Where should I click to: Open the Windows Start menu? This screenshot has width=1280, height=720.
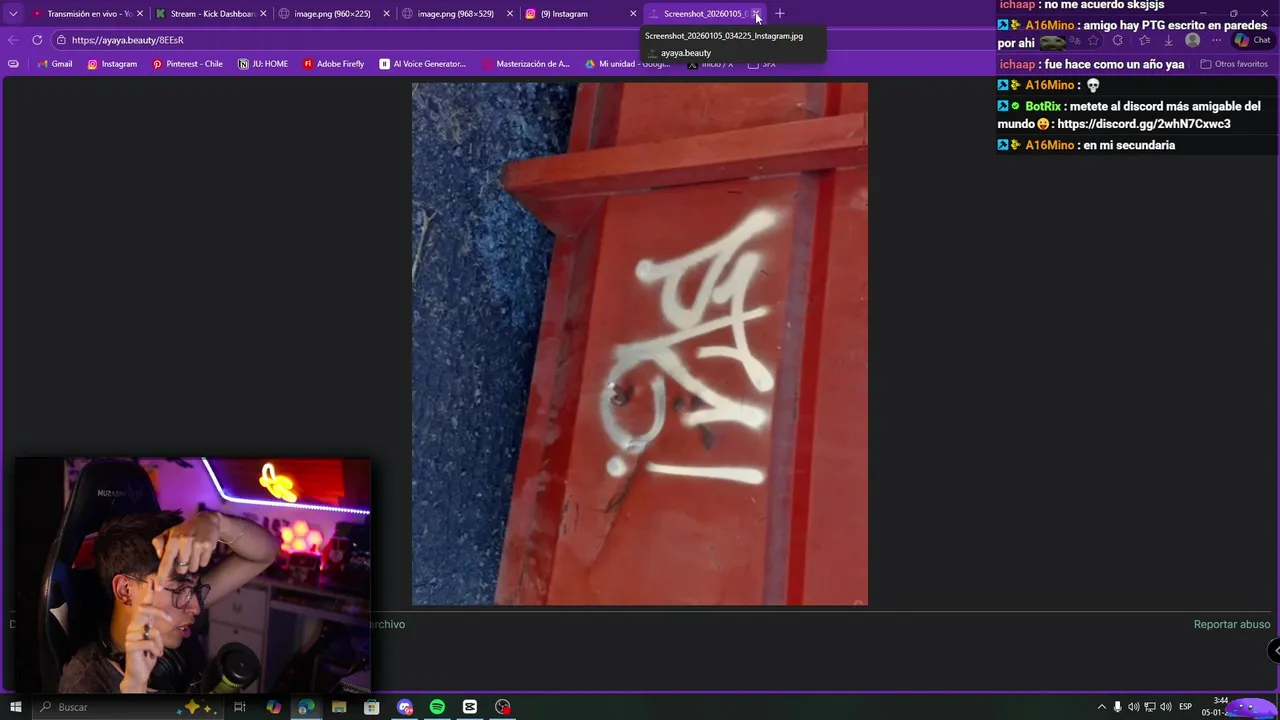point(15,707)
